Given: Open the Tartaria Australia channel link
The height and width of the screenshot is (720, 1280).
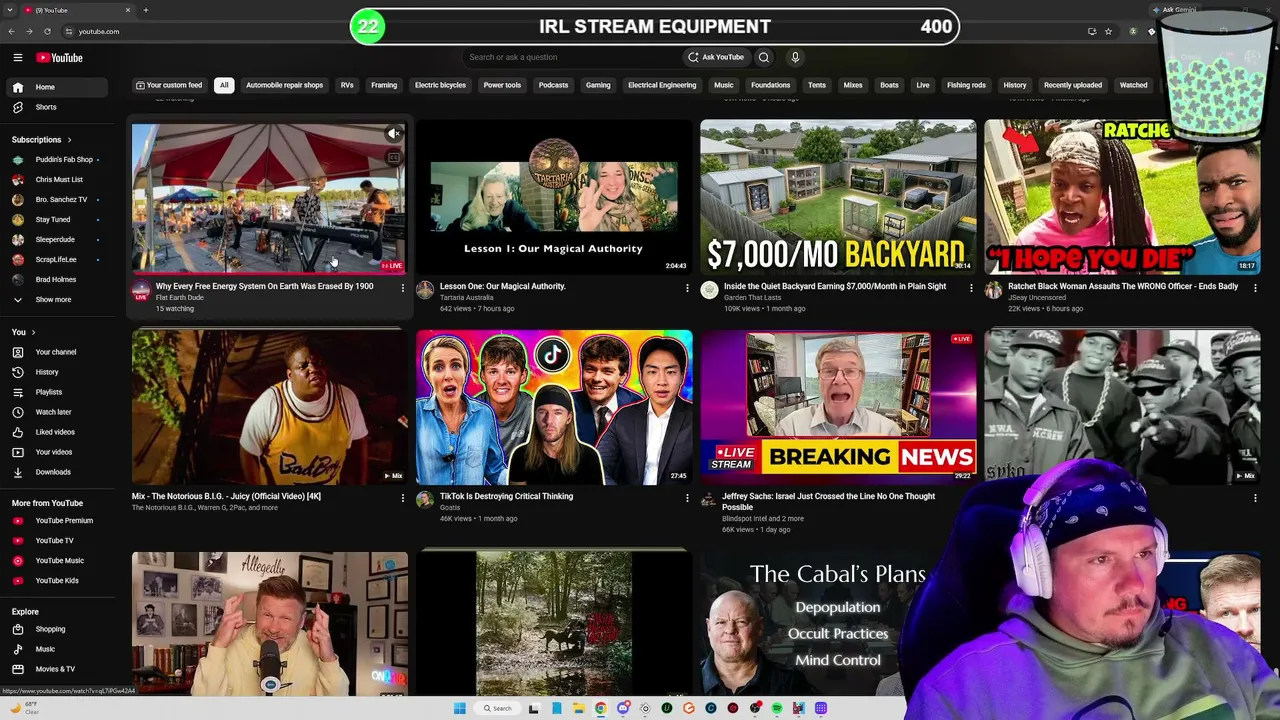Looking at the screenshot, I should coord(467,298).
